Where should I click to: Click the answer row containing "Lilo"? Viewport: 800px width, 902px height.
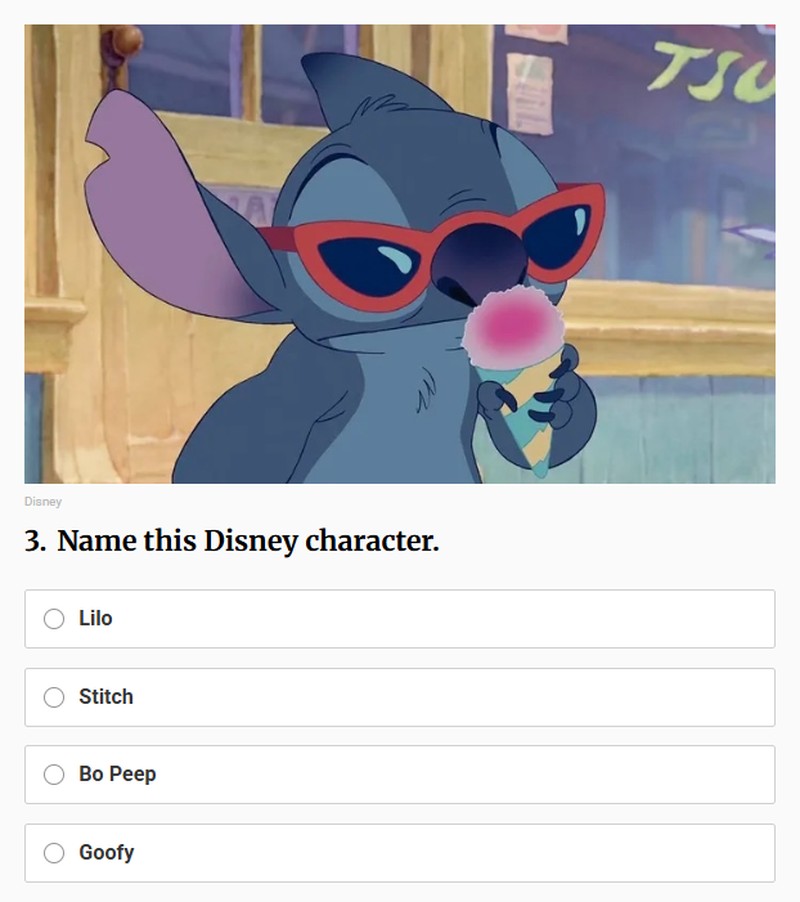pyautogui.click(x=400, y=618)
